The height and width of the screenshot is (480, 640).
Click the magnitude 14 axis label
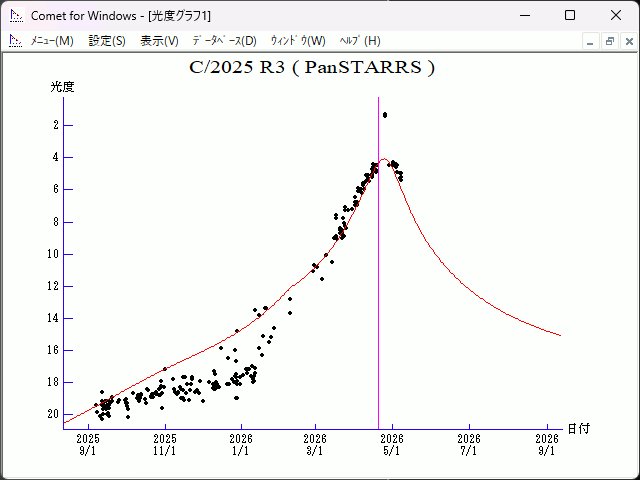[53, 318]
